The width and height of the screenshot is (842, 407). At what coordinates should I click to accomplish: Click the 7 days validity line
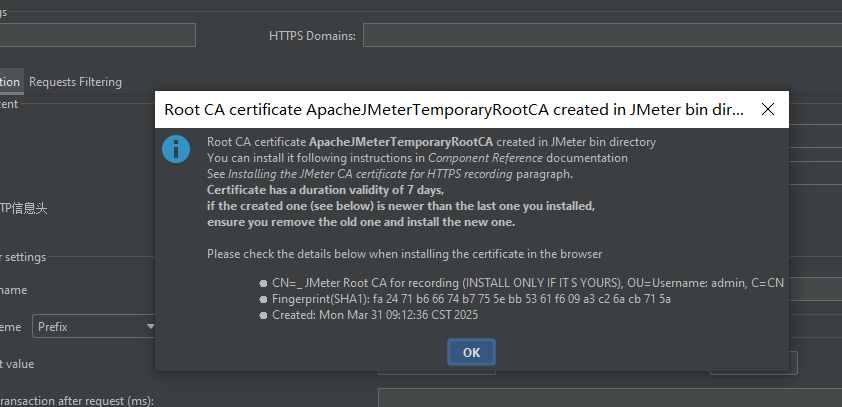pos(325,190)
